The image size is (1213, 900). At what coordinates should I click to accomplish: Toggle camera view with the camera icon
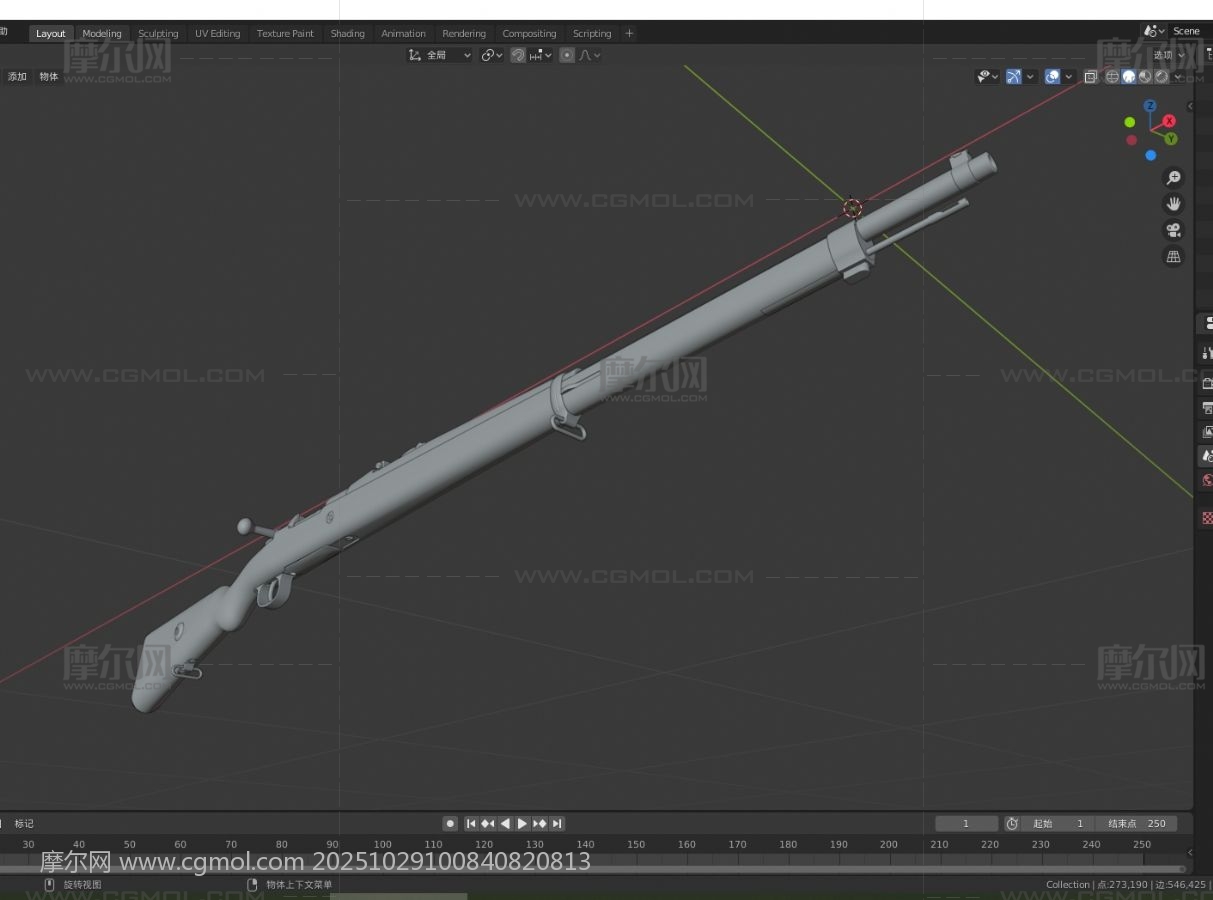(x=1173, y=230)
